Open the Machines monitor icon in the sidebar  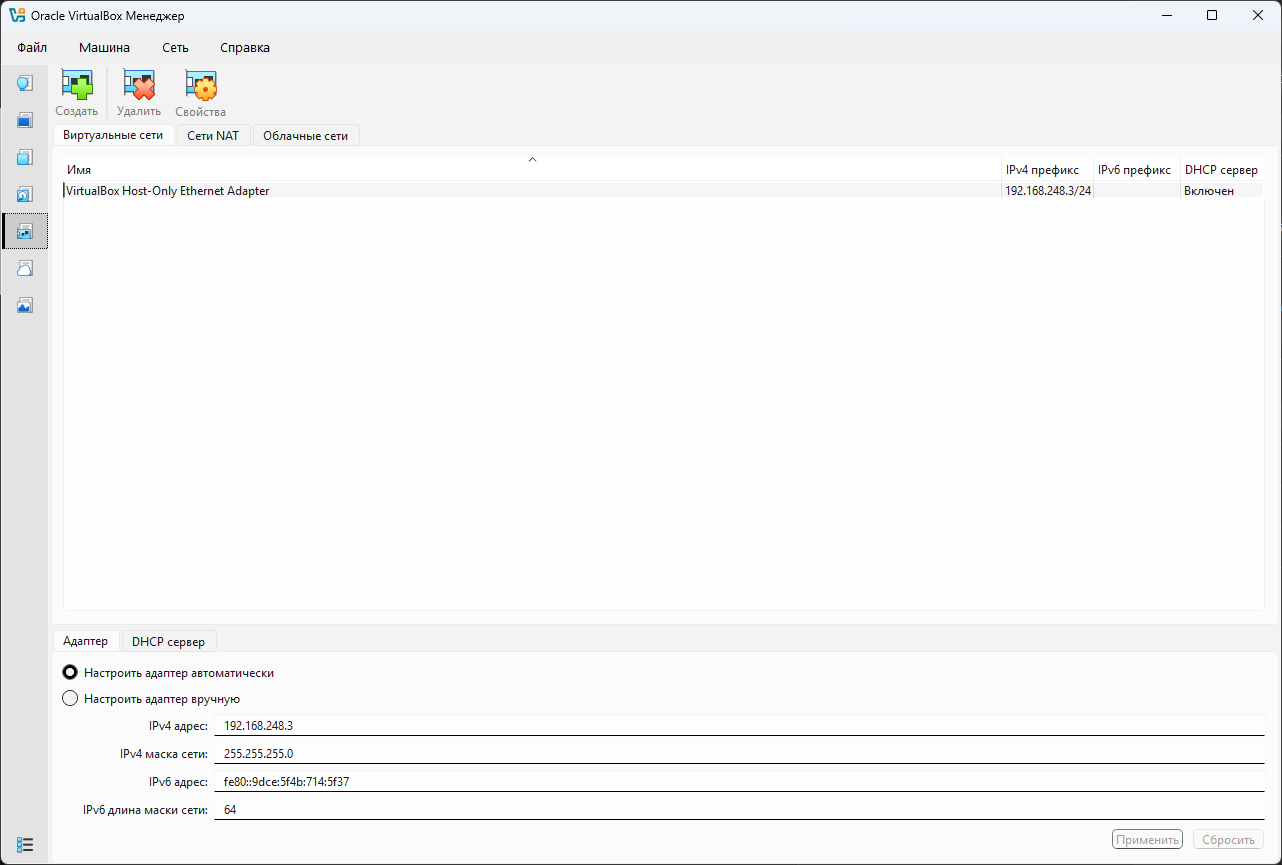pyautogui.click(x=25, y=120)
